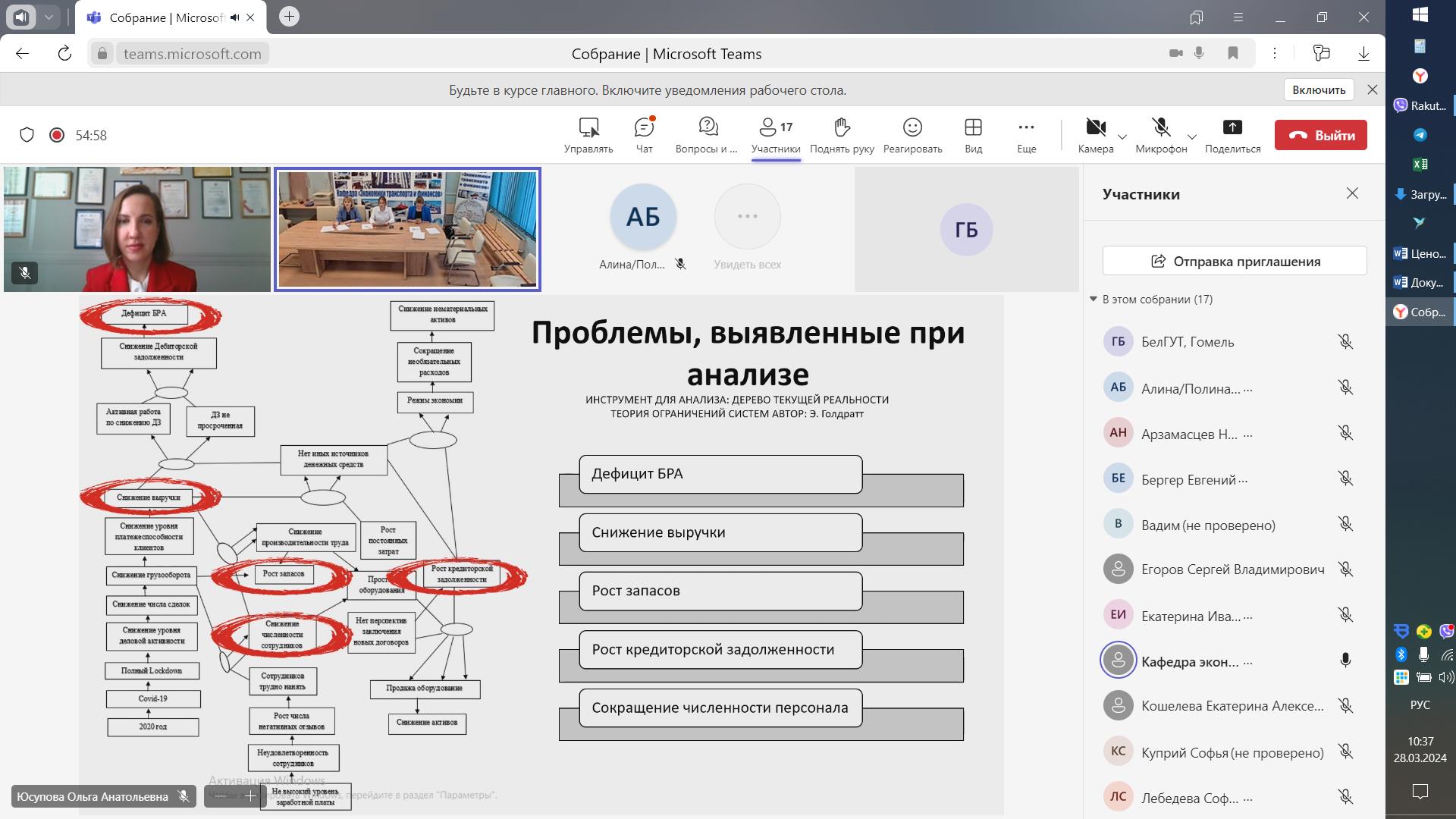Open Telegram from the taskbar
This screenshot has height=819, width=1456.
(1420, 135)
